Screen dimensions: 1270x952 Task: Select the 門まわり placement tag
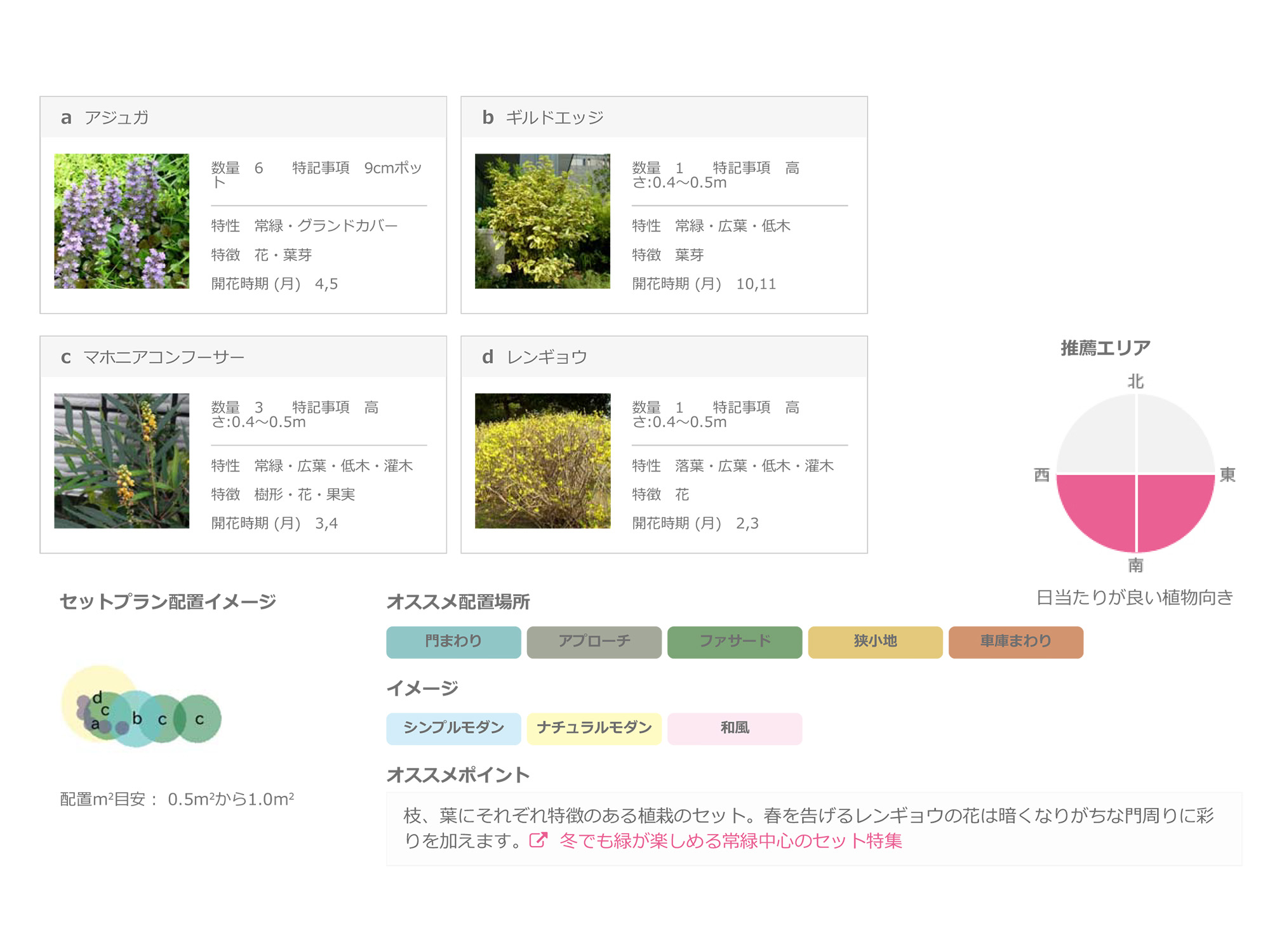tap(453, 642)
